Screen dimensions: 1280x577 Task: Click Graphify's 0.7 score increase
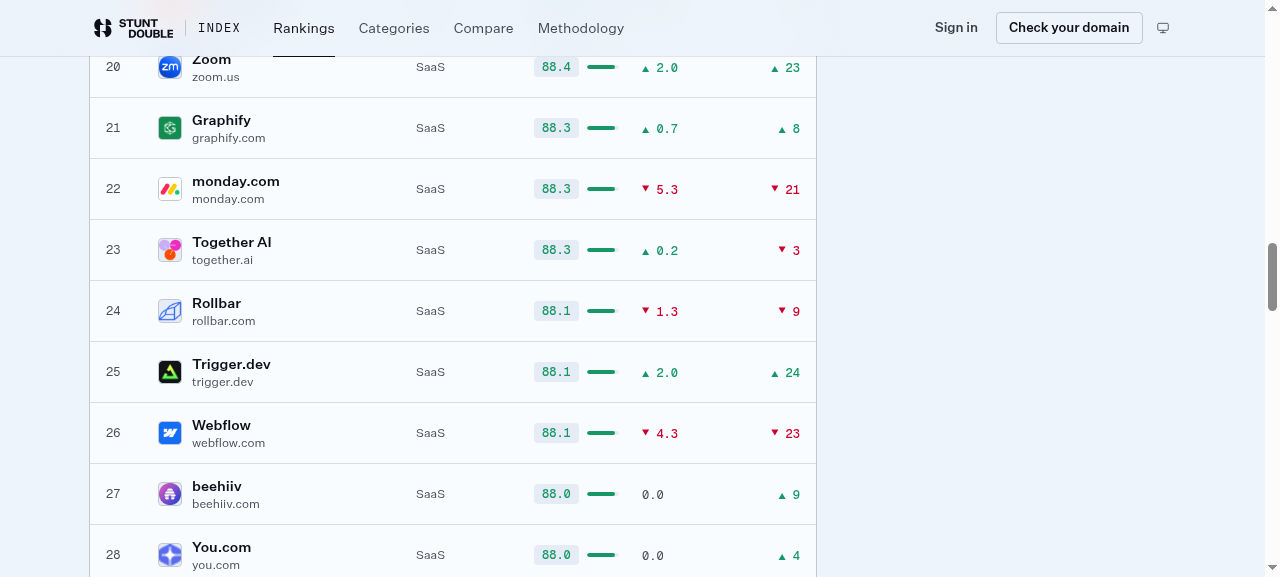tap(660, 128)
